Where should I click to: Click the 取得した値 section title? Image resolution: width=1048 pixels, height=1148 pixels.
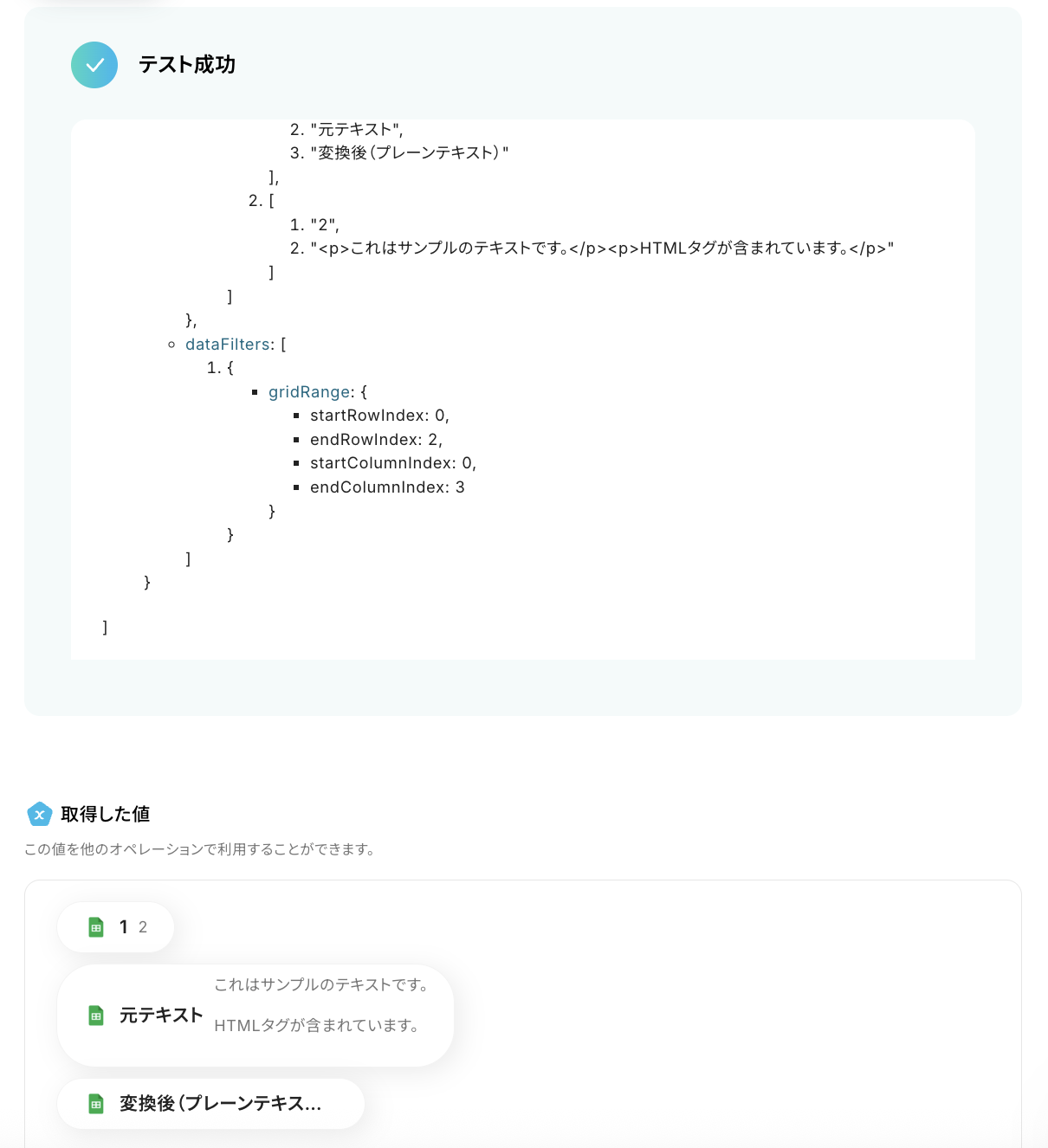click(x=106, y=814)
